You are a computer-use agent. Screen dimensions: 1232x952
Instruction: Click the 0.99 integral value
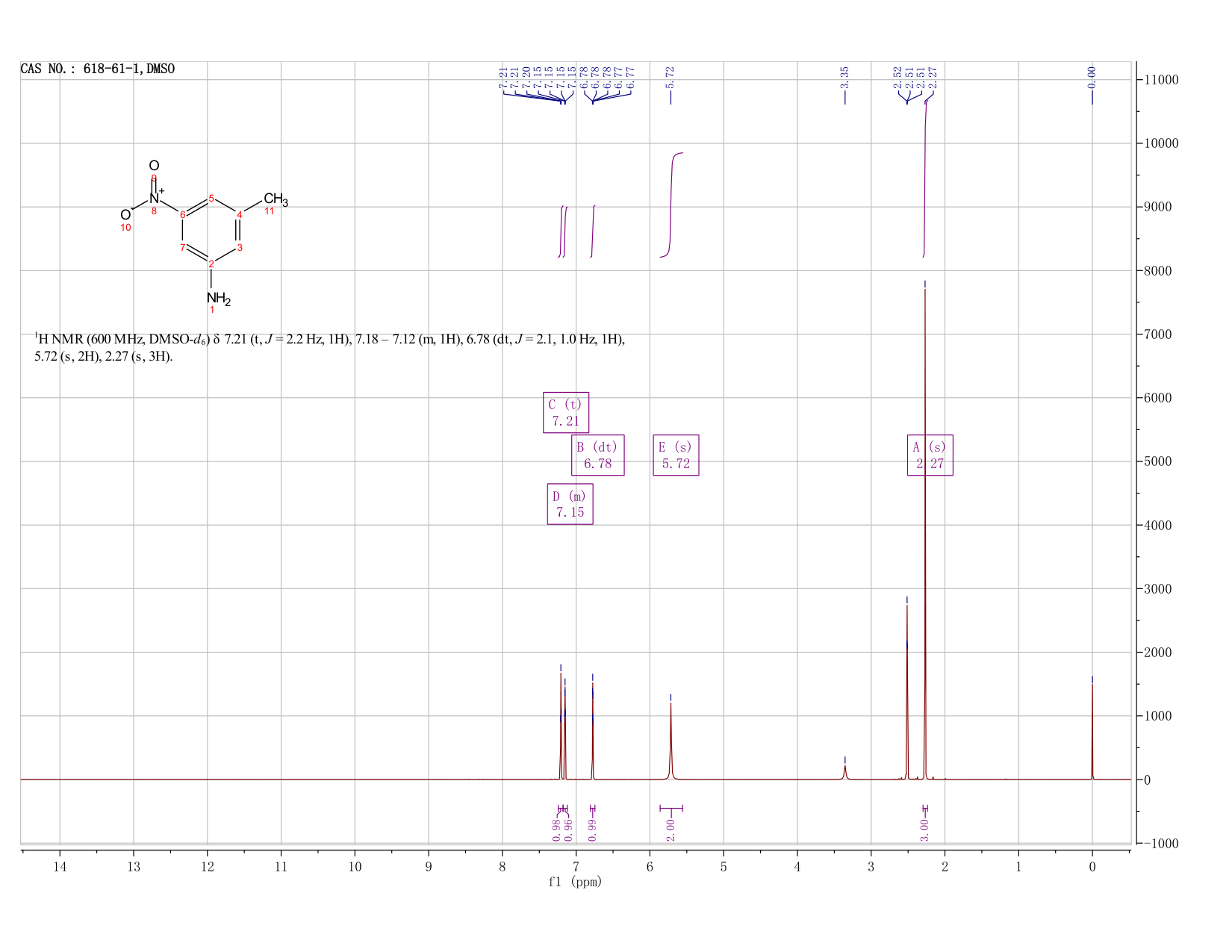pyautogui.click(x=592, y=830)
